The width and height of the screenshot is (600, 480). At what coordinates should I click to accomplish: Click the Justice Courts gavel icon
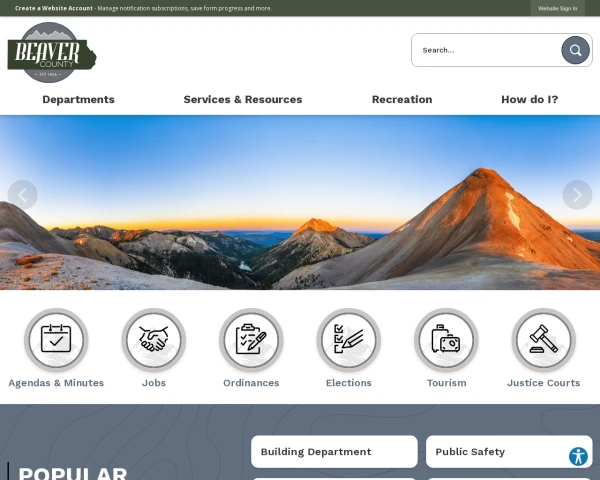click(543, 340)
